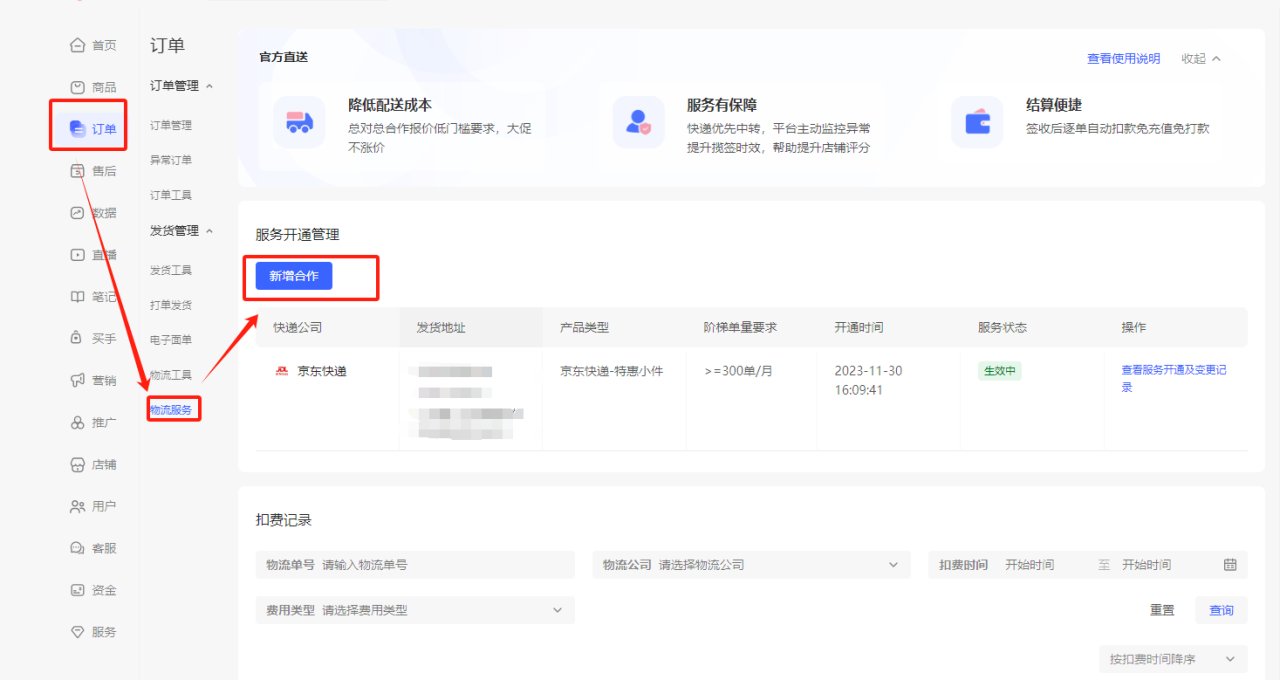Click the 营销 marketing megaphone icon
This screenshot has height=680, width=1280.
[x=77, y=380]
